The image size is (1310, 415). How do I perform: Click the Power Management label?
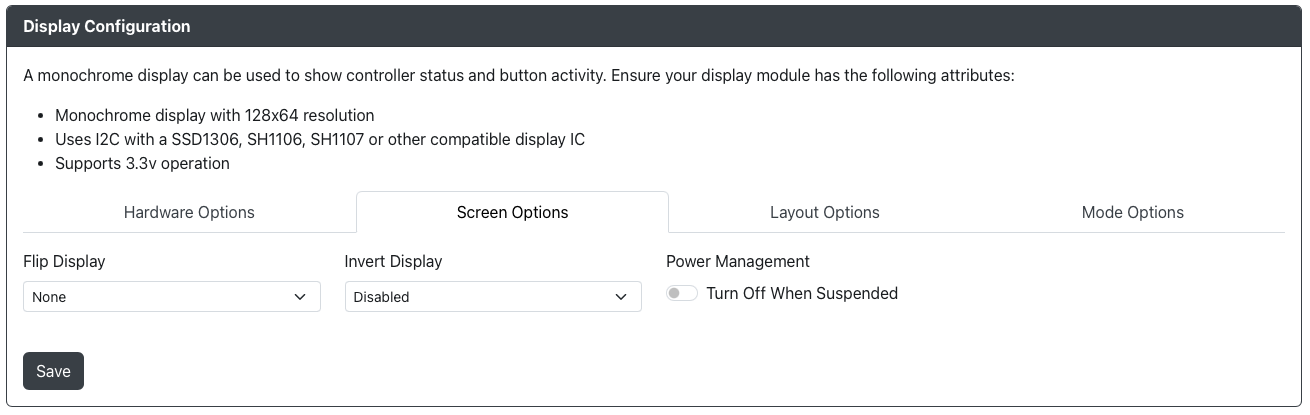pos(738,261)
